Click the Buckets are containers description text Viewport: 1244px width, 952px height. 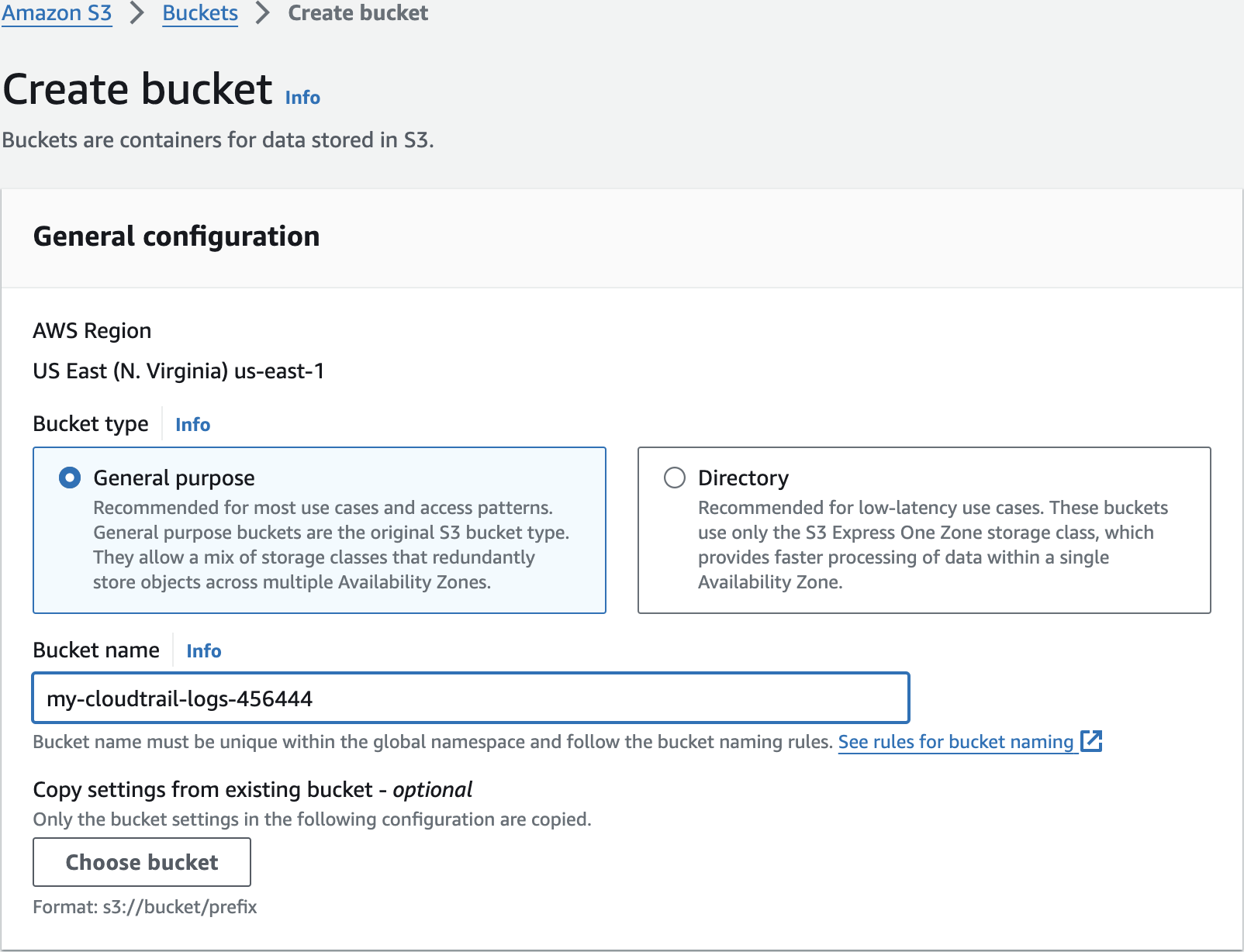[x=218, y=140]
